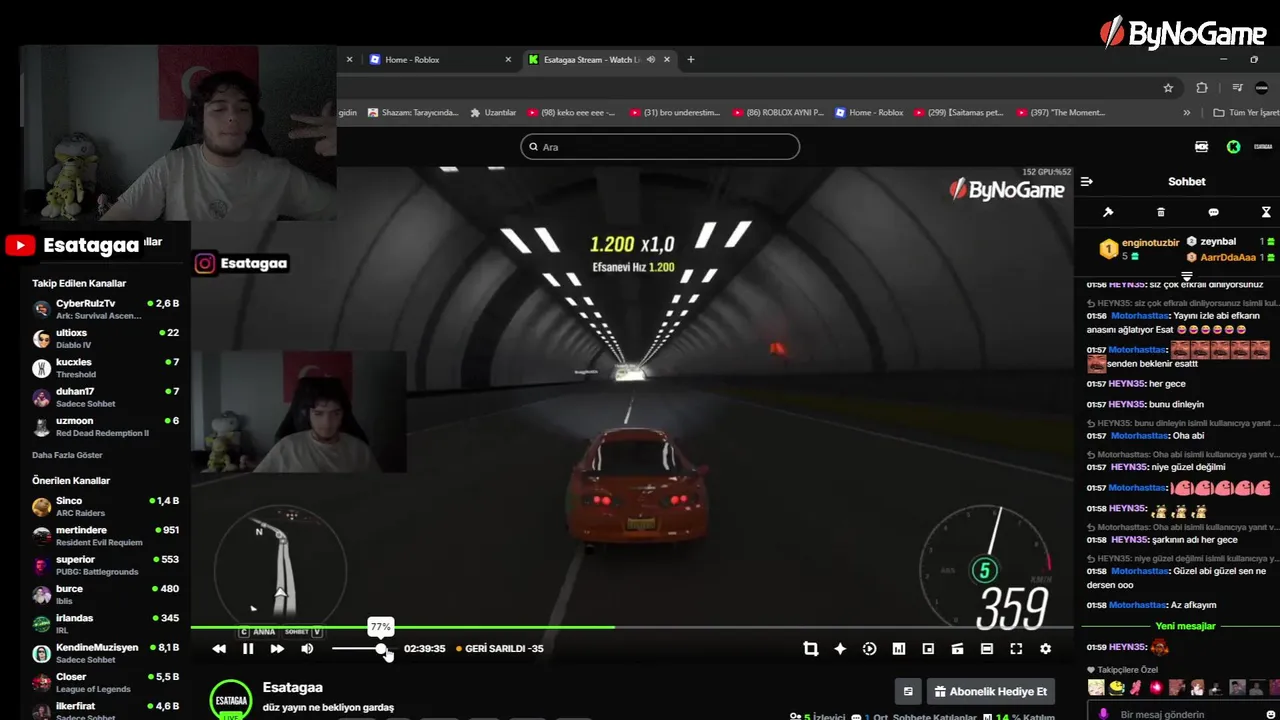
Task: Open the stats chart icon in player controls
Action: [899, 649]
